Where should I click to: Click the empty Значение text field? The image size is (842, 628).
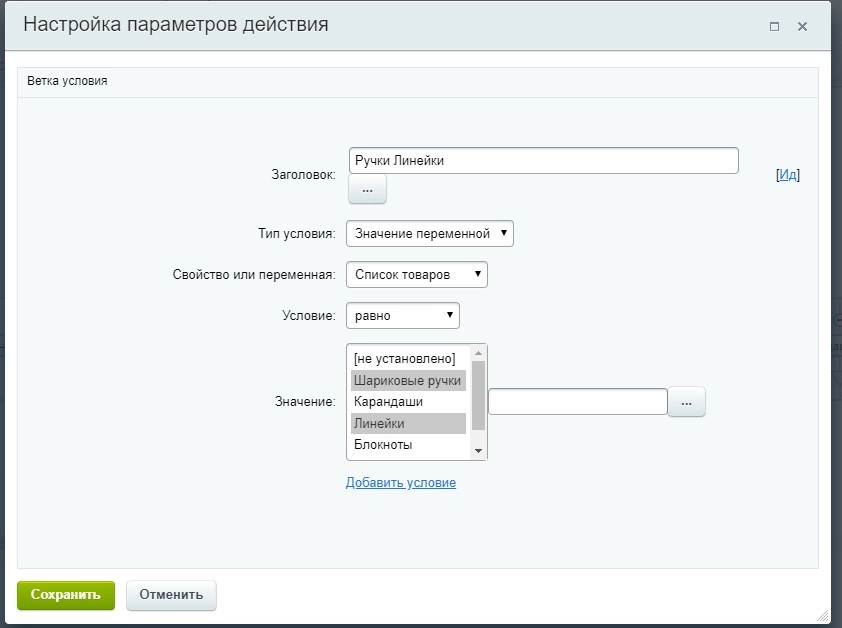pyautogui.click(x=580, y=401)
